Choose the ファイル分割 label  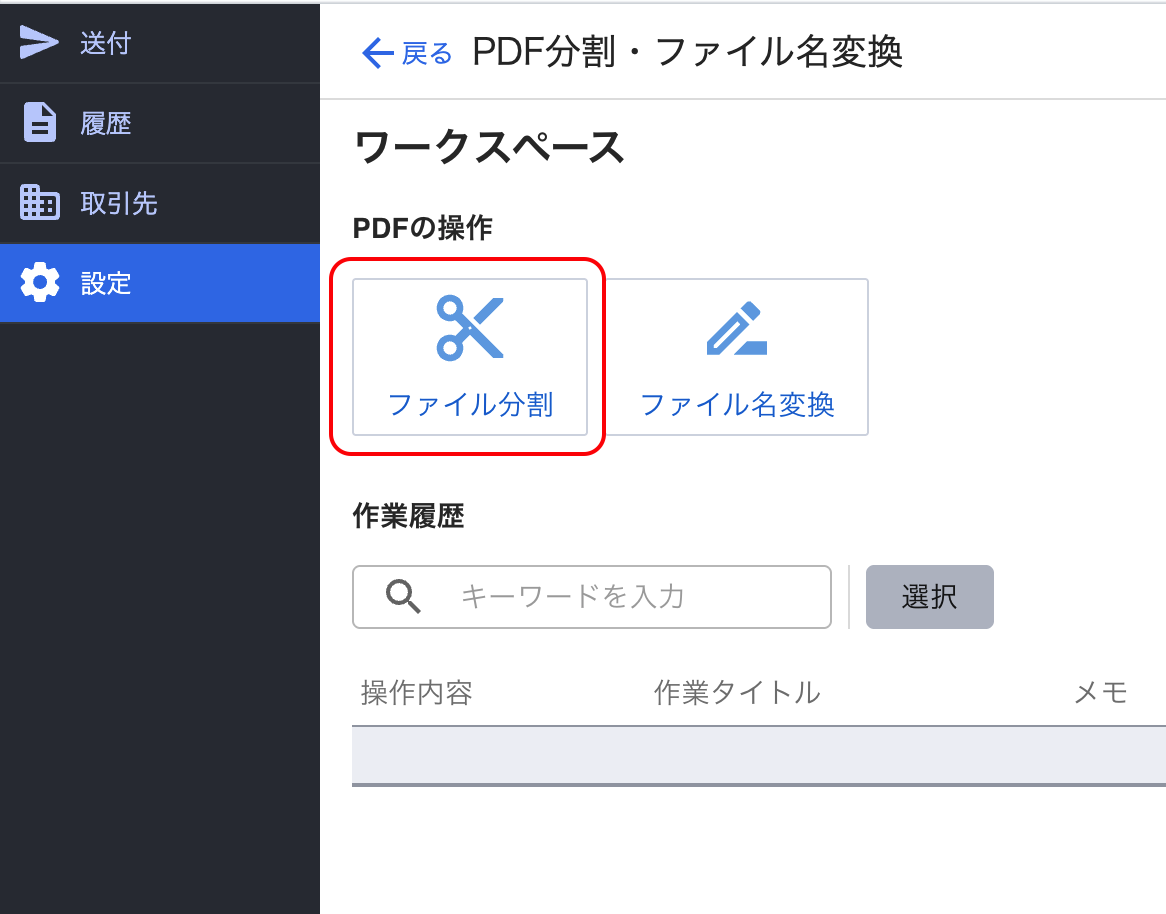point(470,405)
